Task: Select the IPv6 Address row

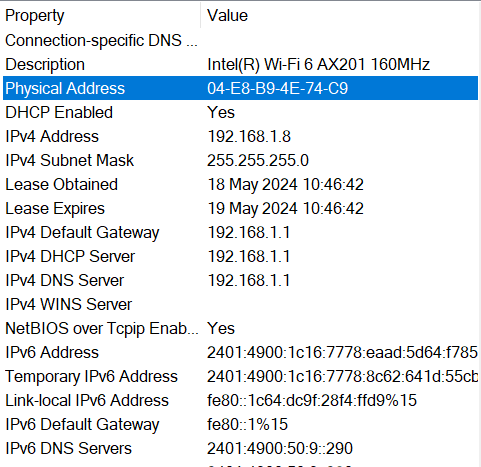Action: click(x=240, y=352)
